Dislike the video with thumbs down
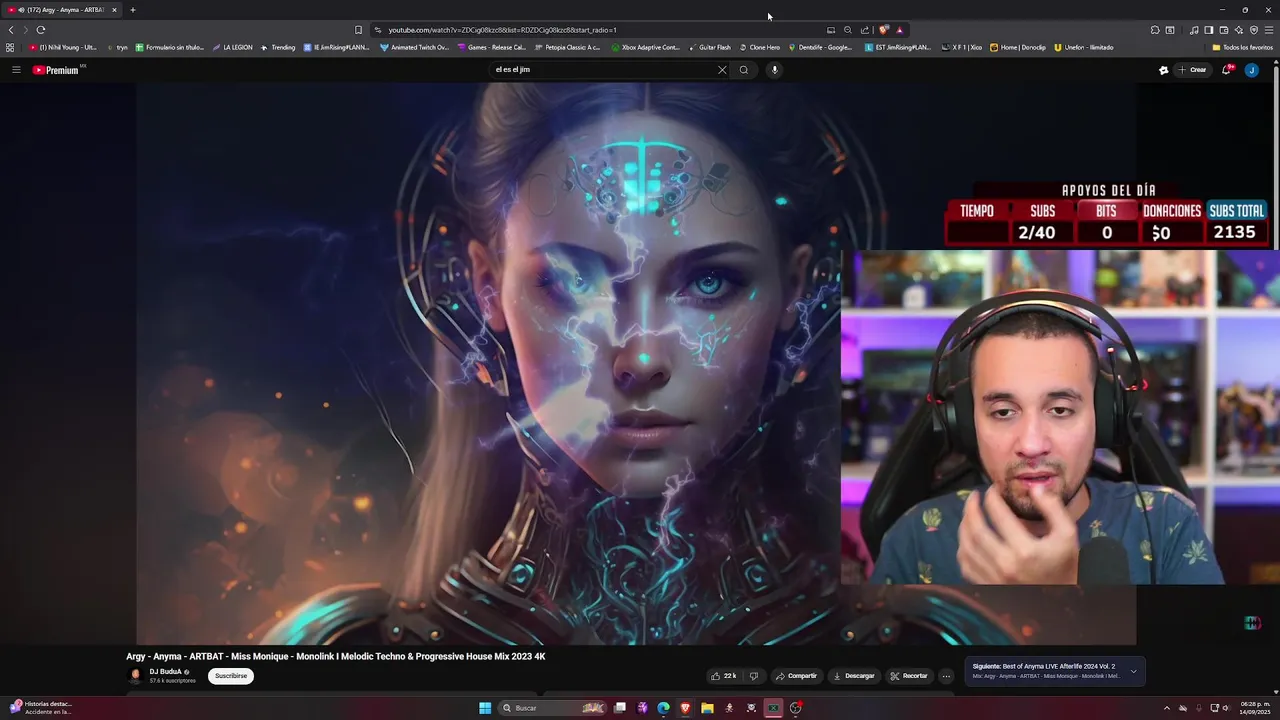 754,676
